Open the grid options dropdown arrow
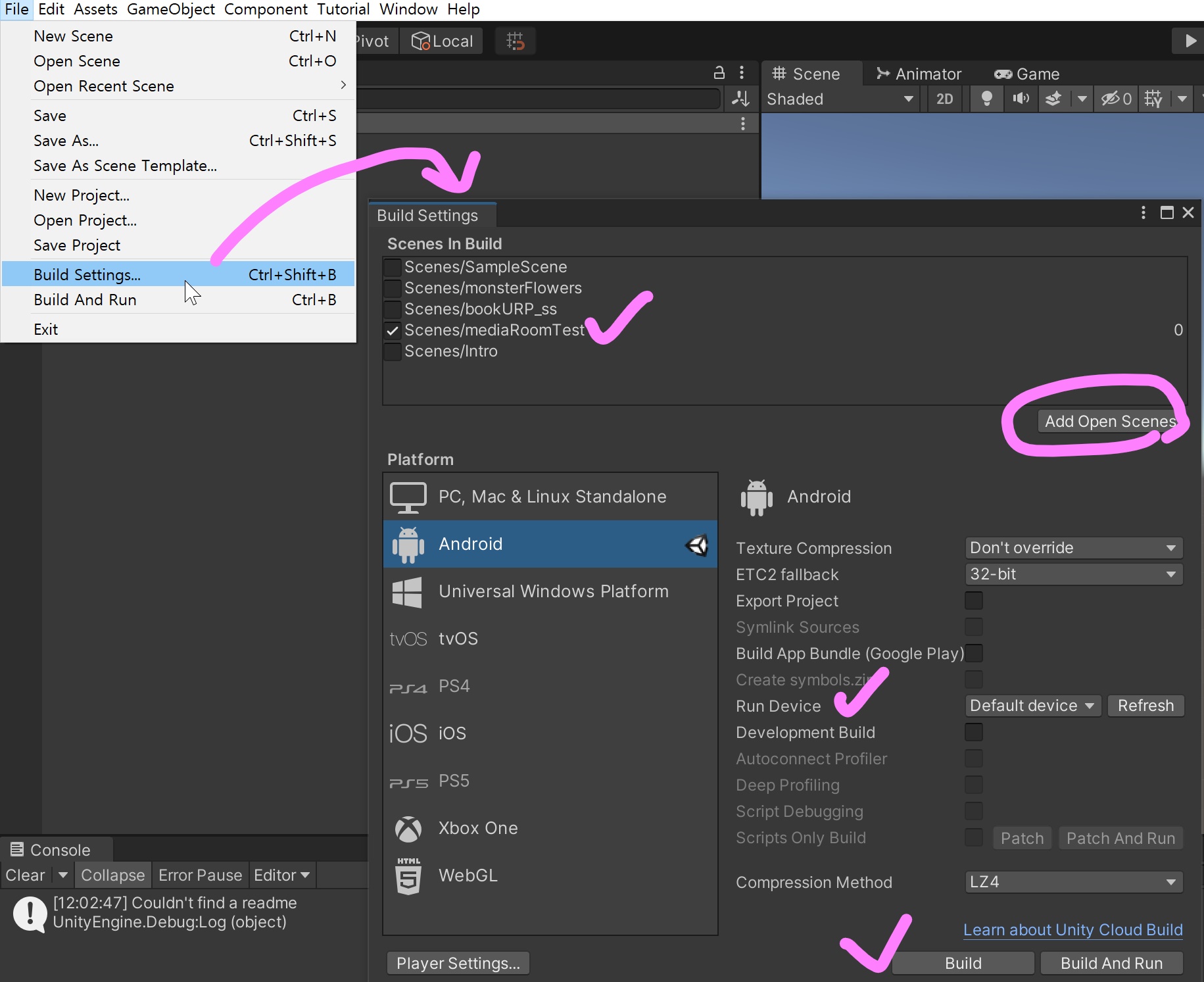The width and height of the screenshot is (1204, 982). click(x=1182, y=99)
